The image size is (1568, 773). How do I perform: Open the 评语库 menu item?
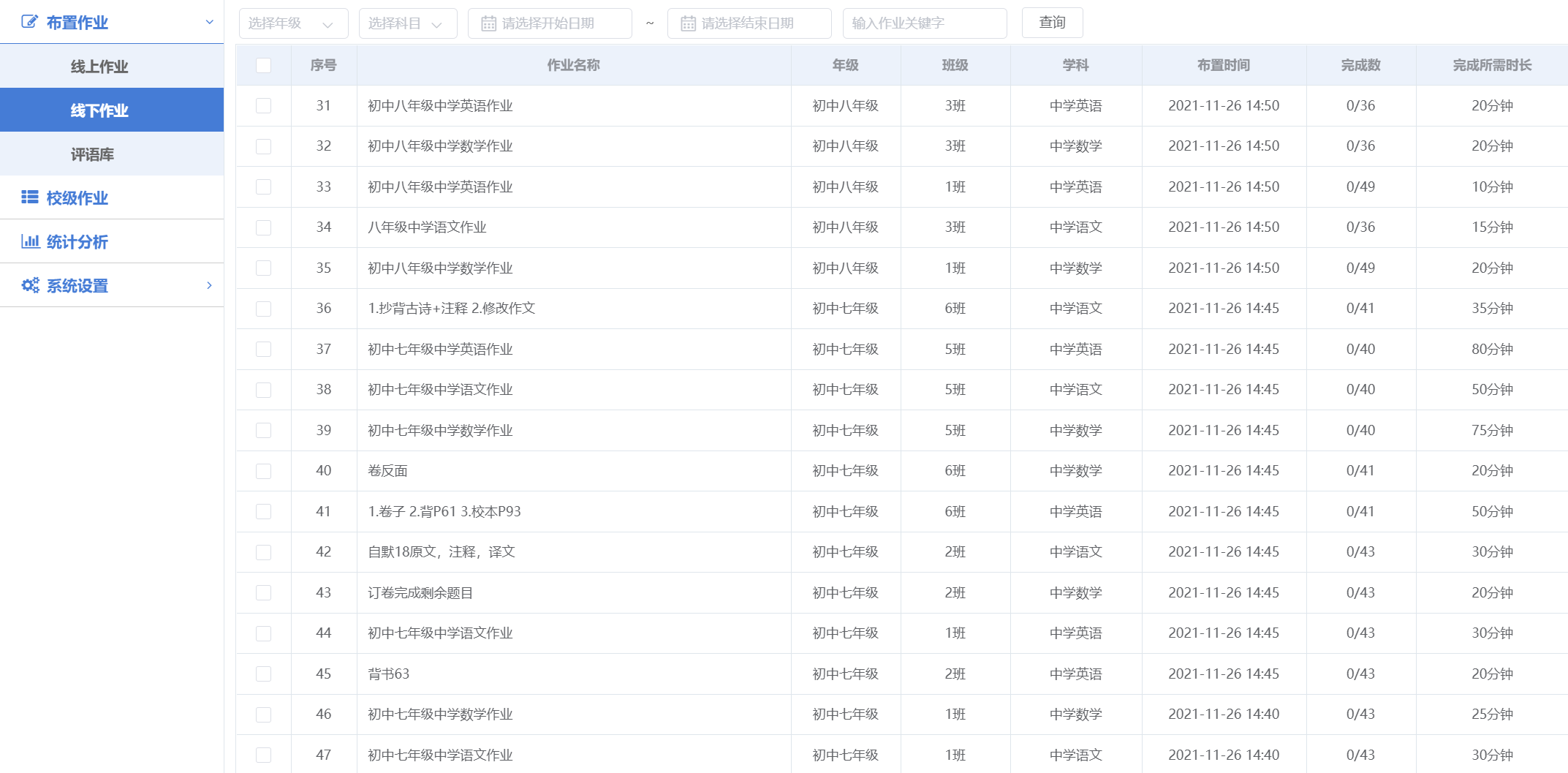click(x=92, y=154)
